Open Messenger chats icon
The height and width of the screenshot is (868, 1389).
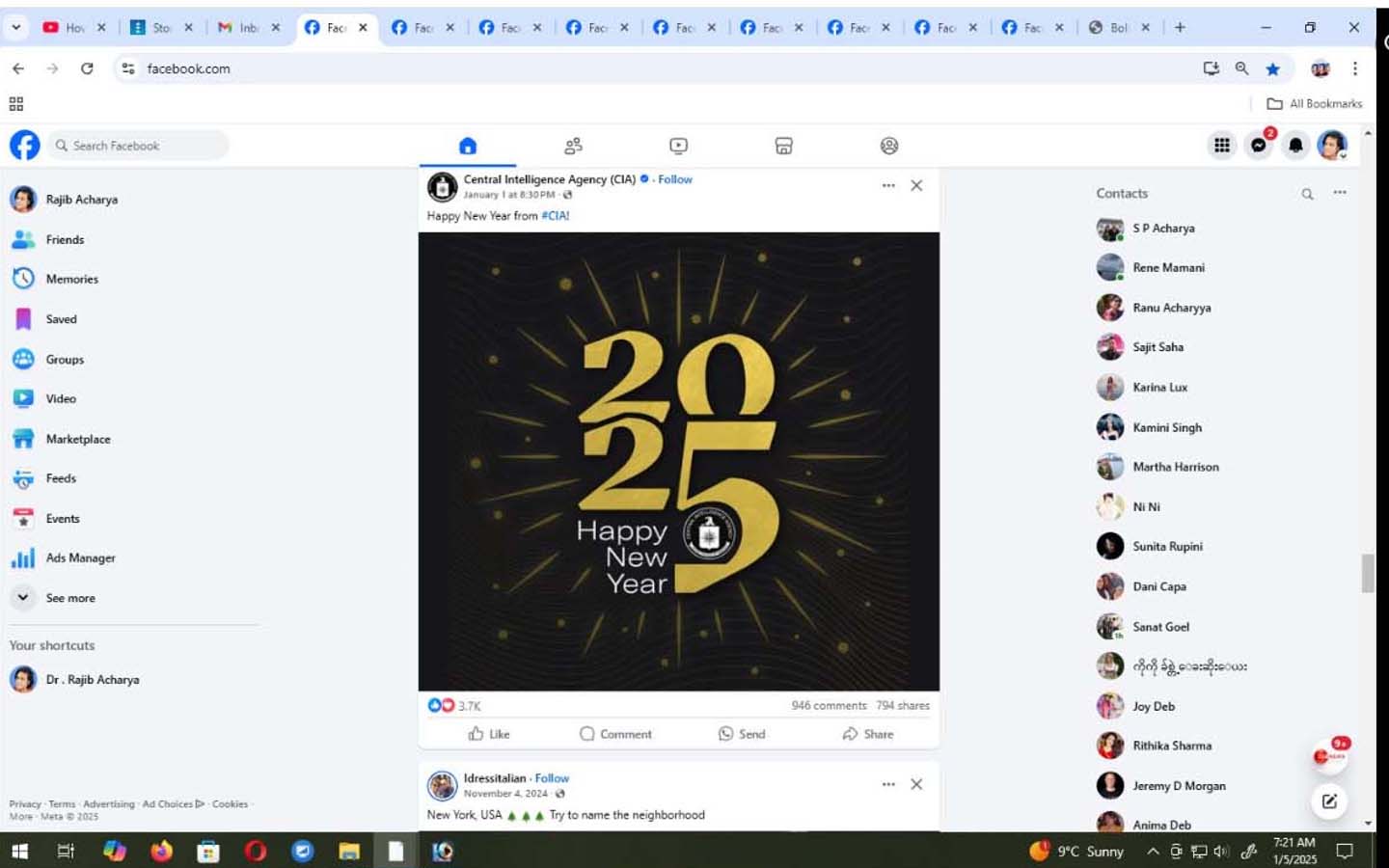click(x=1259, y=146)
